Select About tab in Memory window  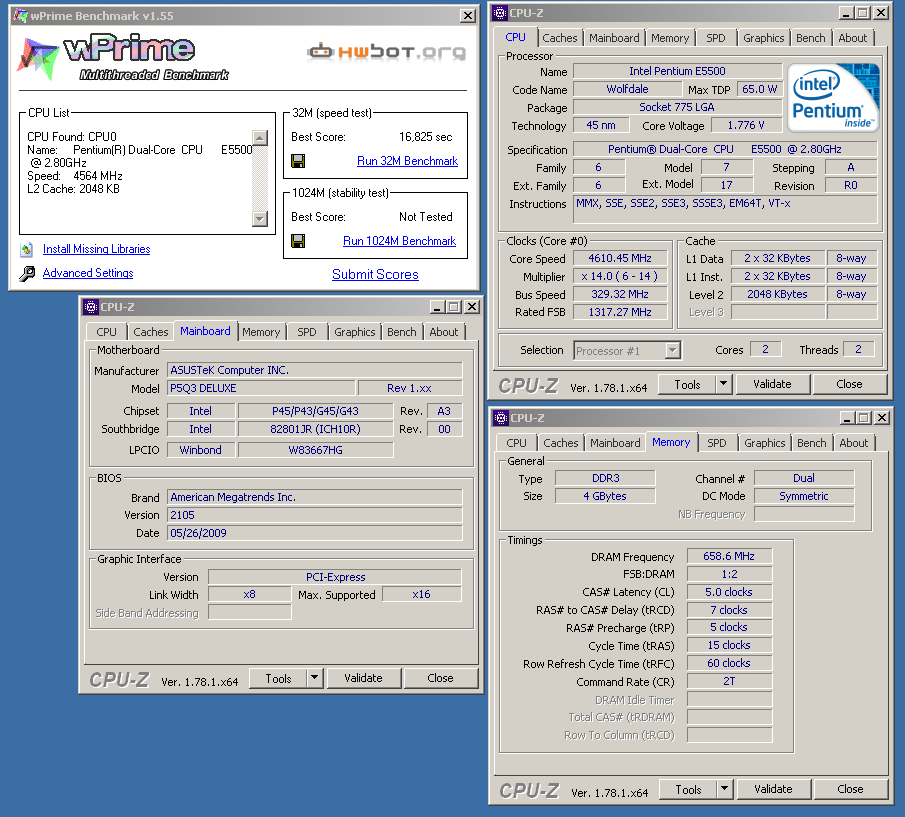pos(854,443)
